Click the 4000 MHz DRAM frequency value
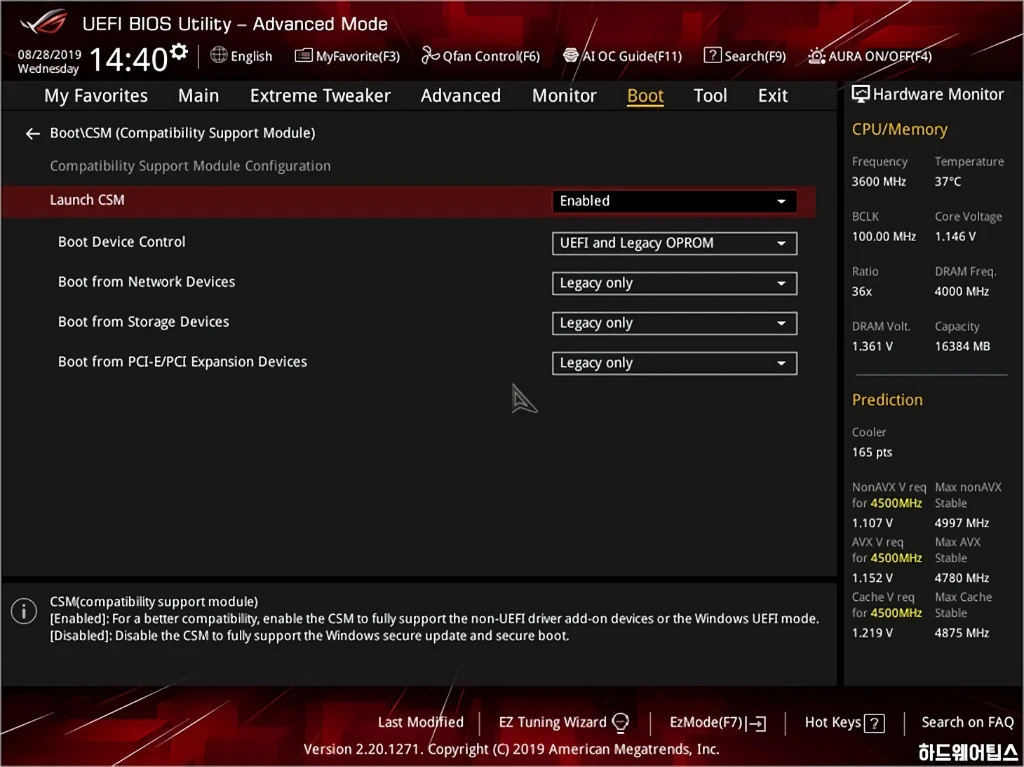 click(x=961, y=291)
